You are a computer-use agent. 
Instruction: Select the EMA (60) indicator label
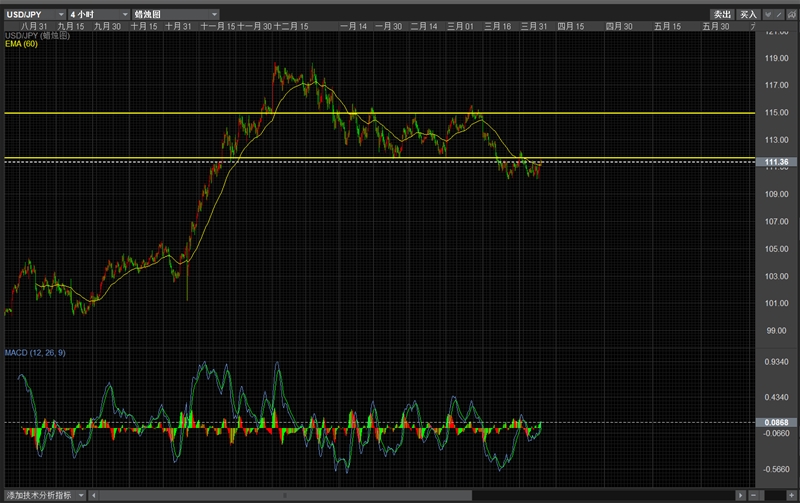point(21,44)
